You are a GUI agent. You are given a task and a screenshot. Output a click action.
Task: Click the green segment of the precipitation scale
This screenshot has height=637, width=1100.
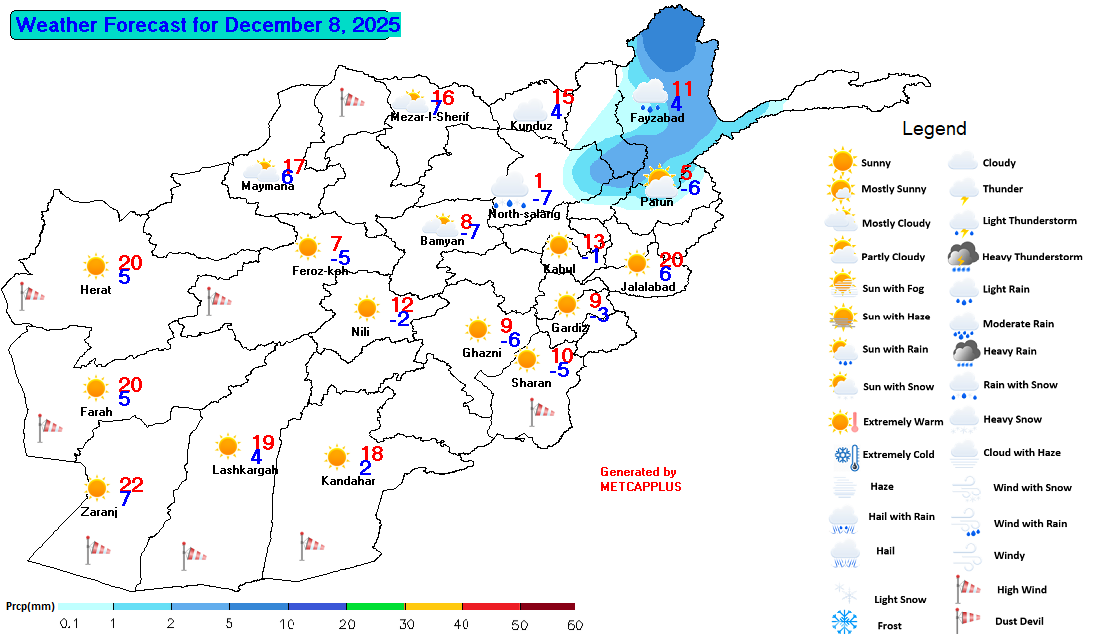[x=376, y=606]
